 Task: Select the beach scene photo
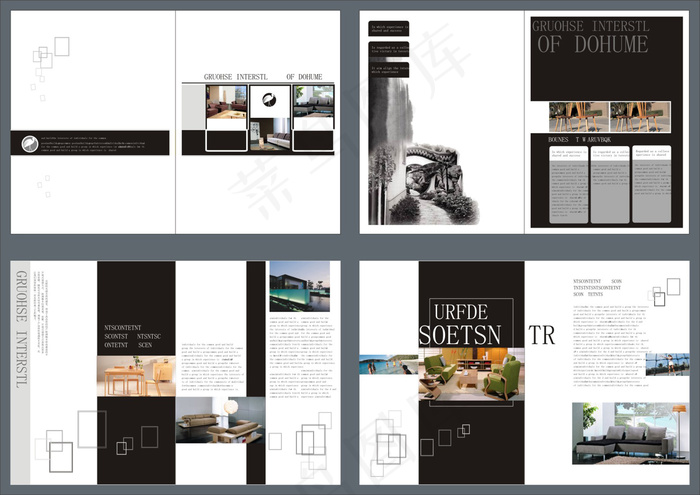(x=389, y=364)
